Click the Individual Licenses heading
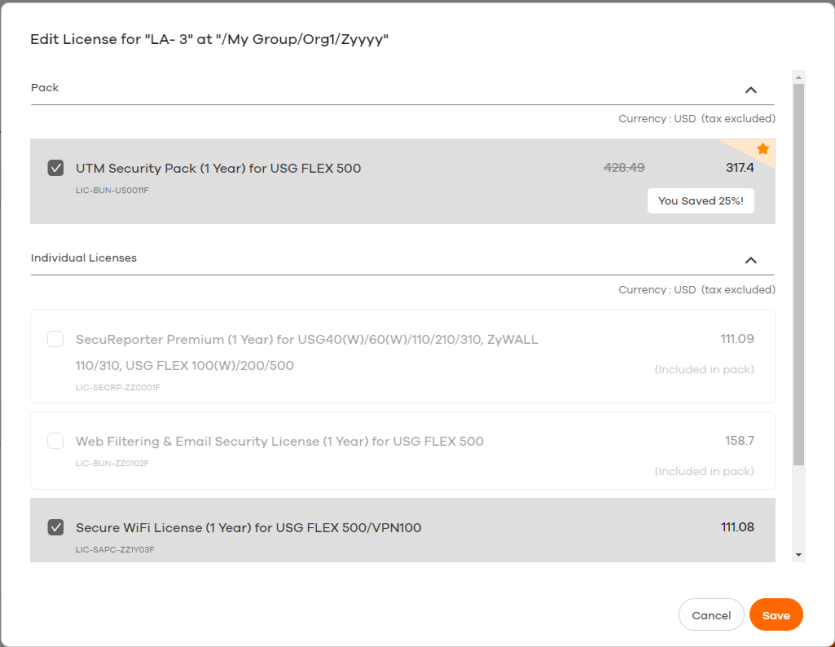This screenshot has height=647, width=835. point(84,258)
